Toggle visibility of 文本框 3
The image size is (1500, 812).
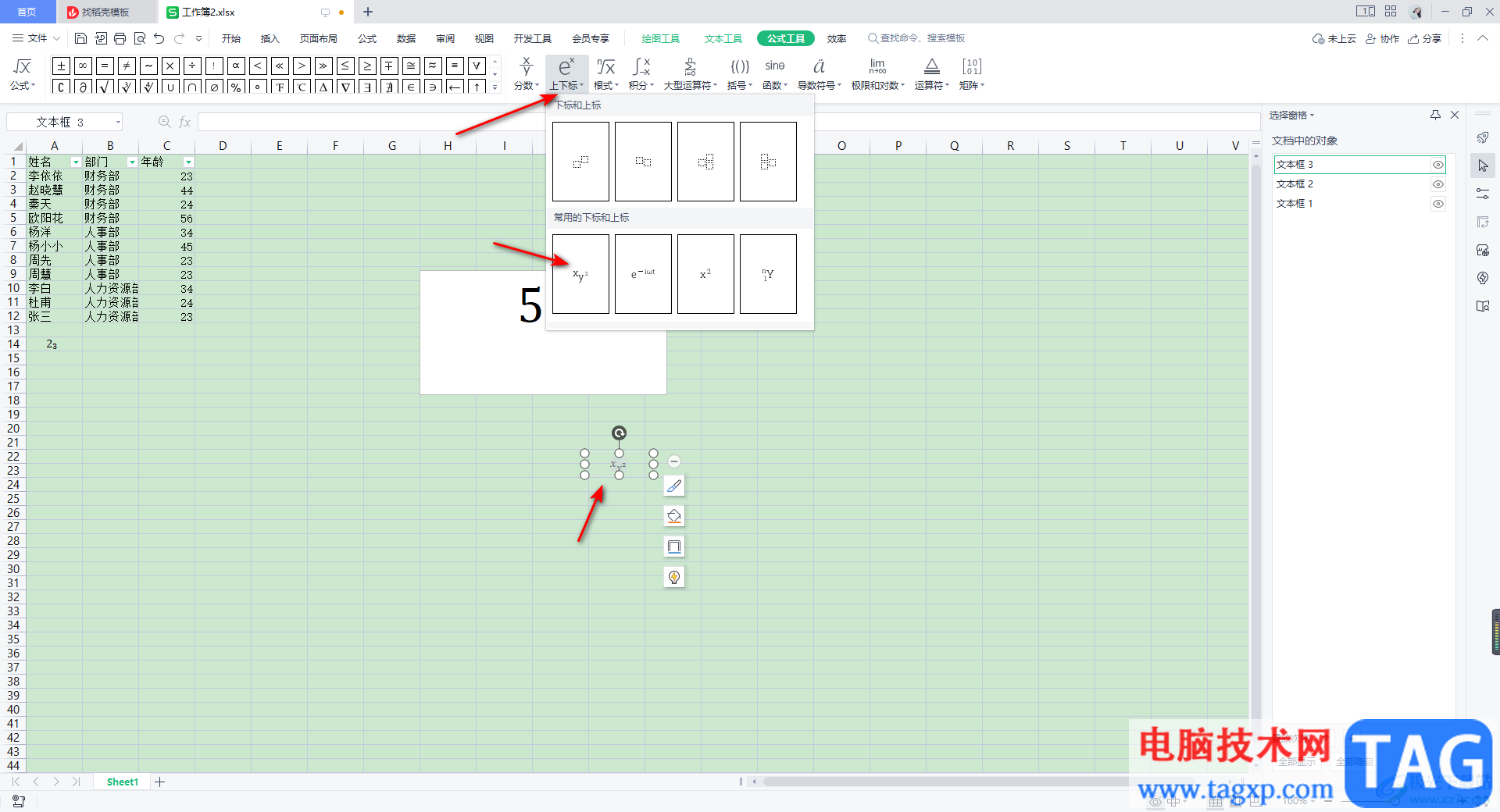[x=1437, y=165]
